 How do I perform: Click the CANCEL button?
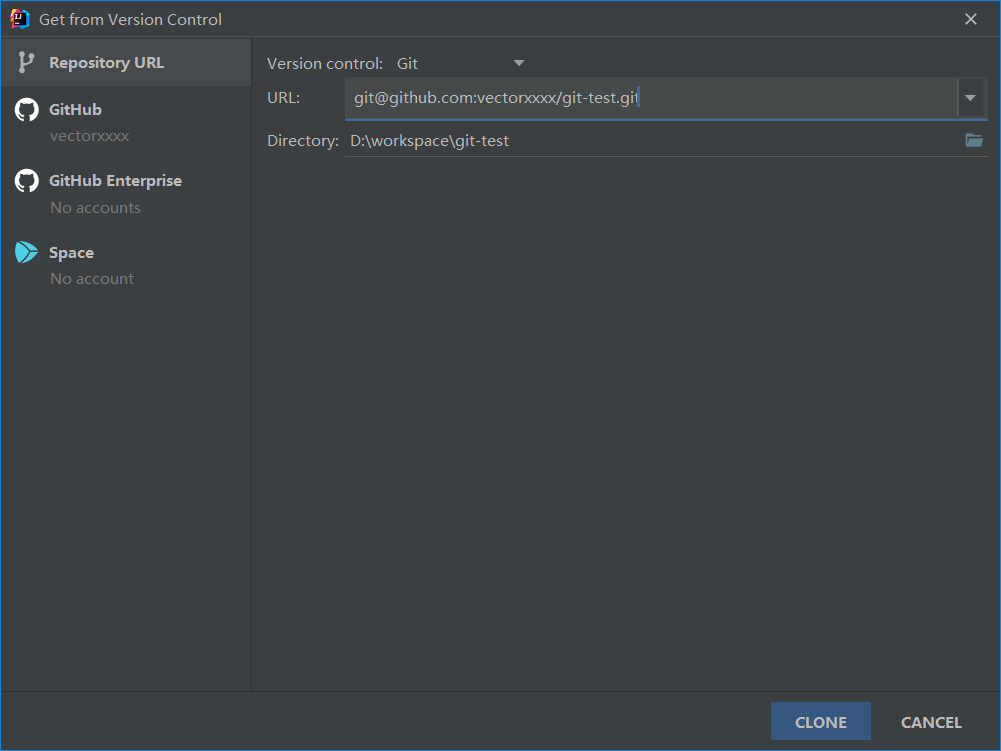point(931,722)
